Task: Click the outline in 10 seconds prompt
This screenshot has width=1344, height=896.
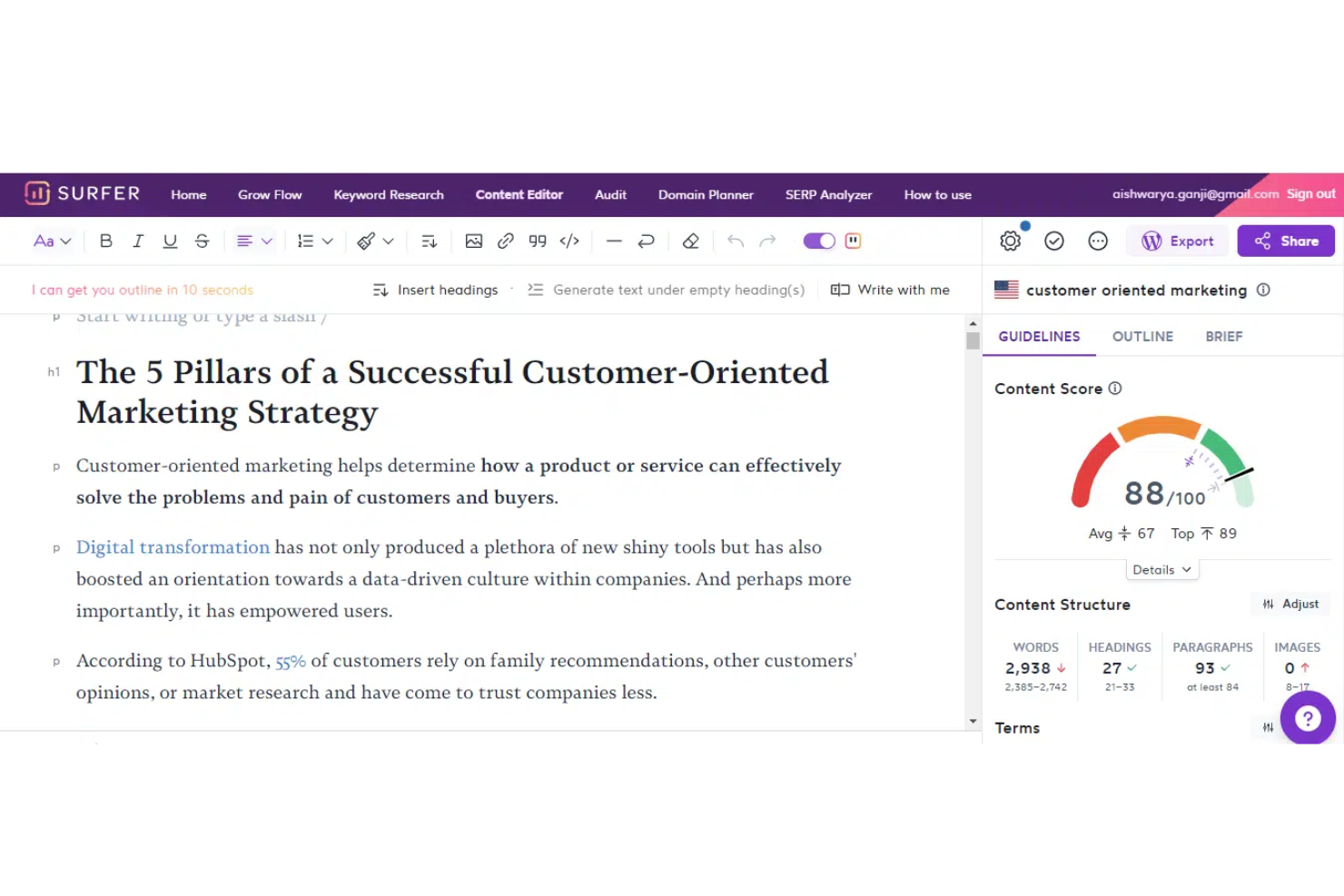Action: point(143,290)
